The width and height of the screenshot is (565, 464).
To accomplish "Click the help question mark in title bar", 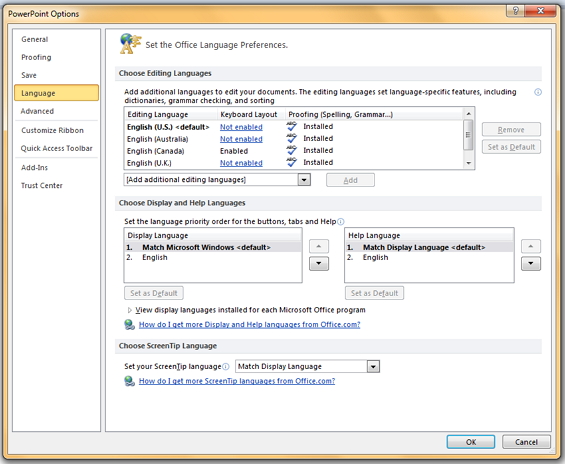I will coord(515,11).
